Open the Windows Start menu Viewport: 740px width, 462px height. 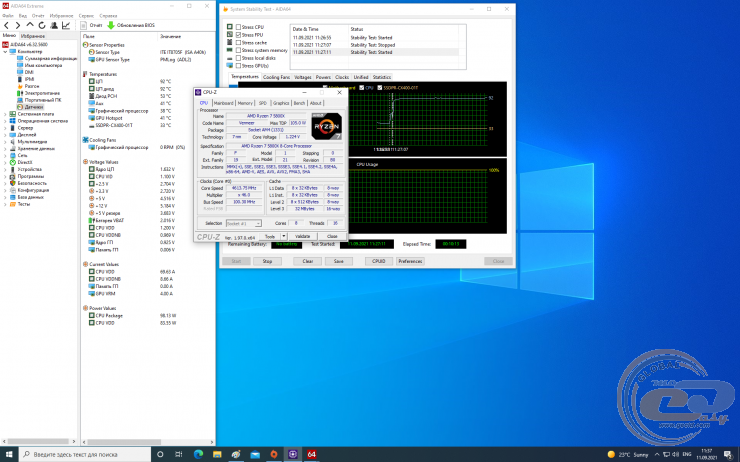(x=9, y=454)
